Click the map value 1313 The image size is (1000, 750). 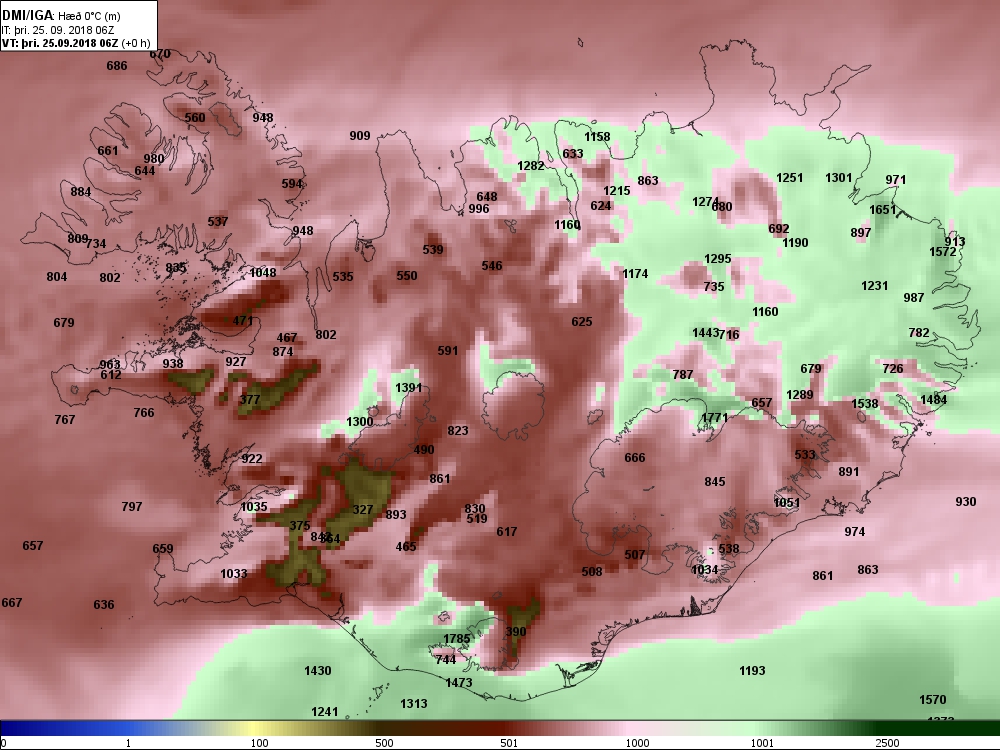click(414, 703)
